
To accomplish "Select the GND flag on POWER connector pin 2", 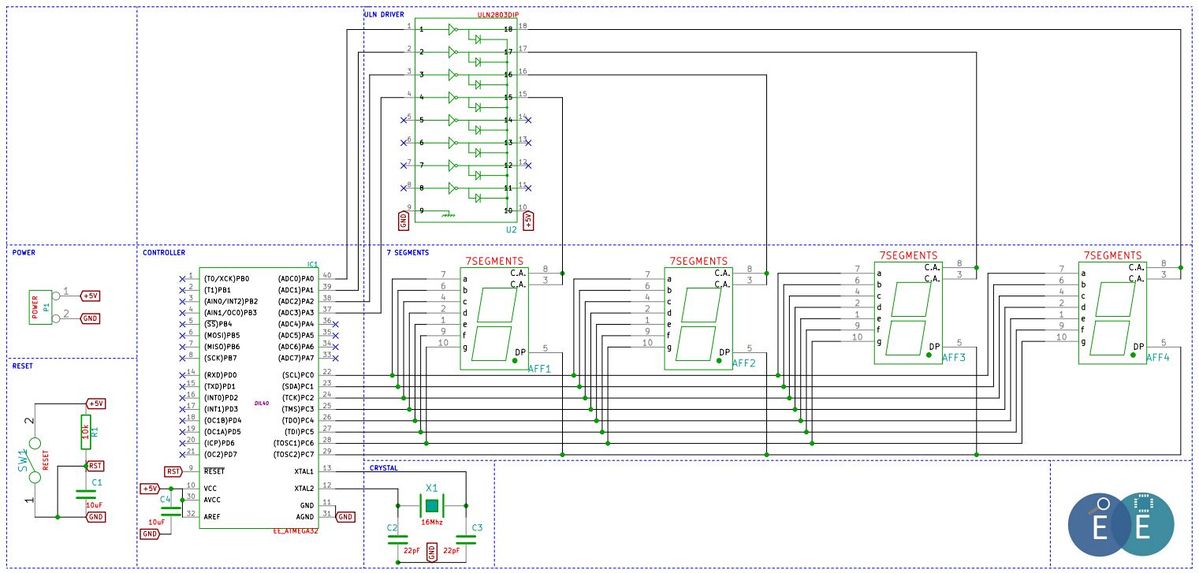I will pos(89,317).
